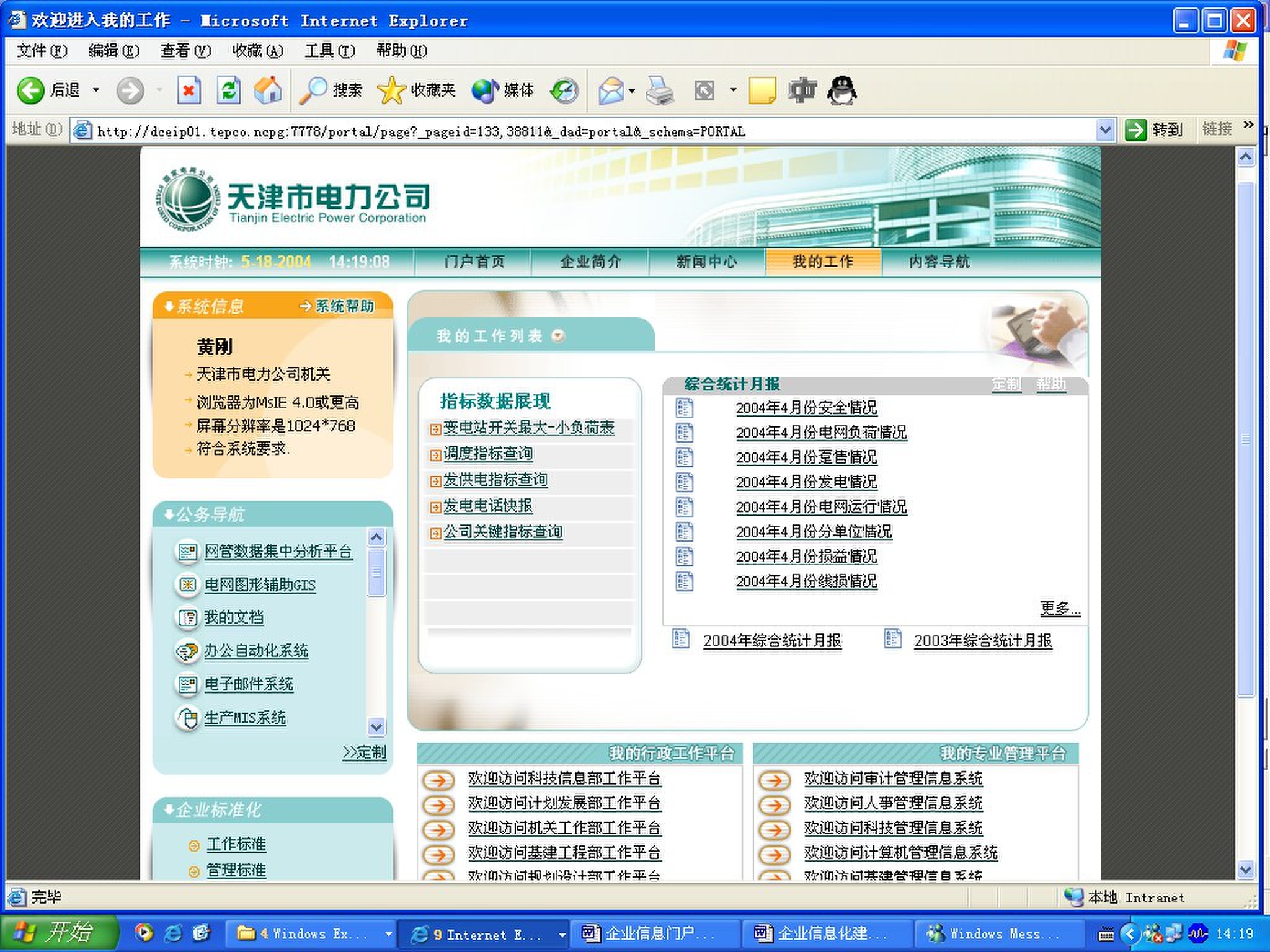
Task: Click the Windows 开始 Start button
Action: pyautogui.click(x=59, y=932)
